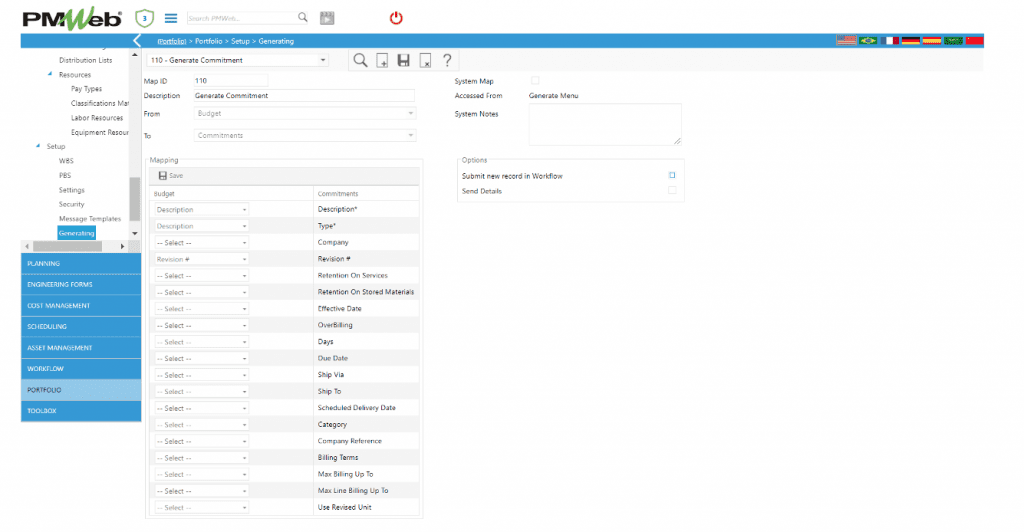This screenshot has height=532, width=1024.
Task: Click the PMWeb logo
Action: pyautogui.click(x=72, y=19)
